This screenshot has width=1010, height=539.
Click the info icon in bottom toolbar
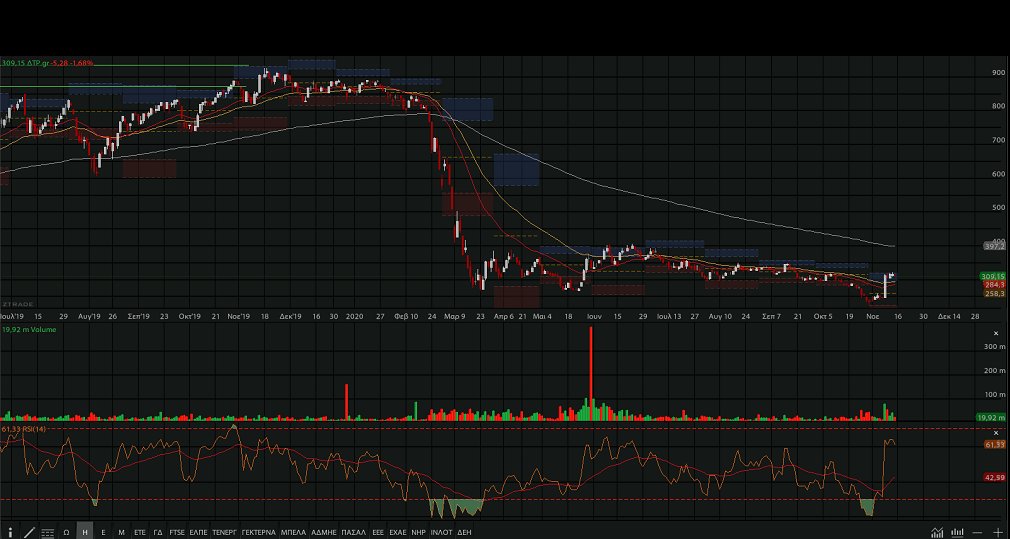10,532
